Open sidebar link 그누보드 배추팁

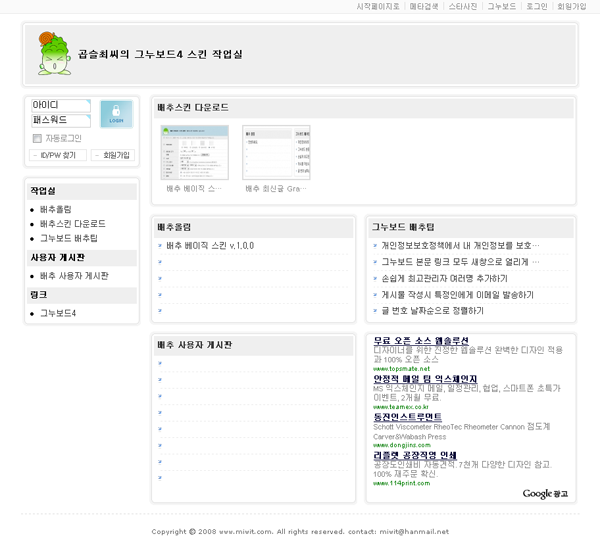(69, 238)
